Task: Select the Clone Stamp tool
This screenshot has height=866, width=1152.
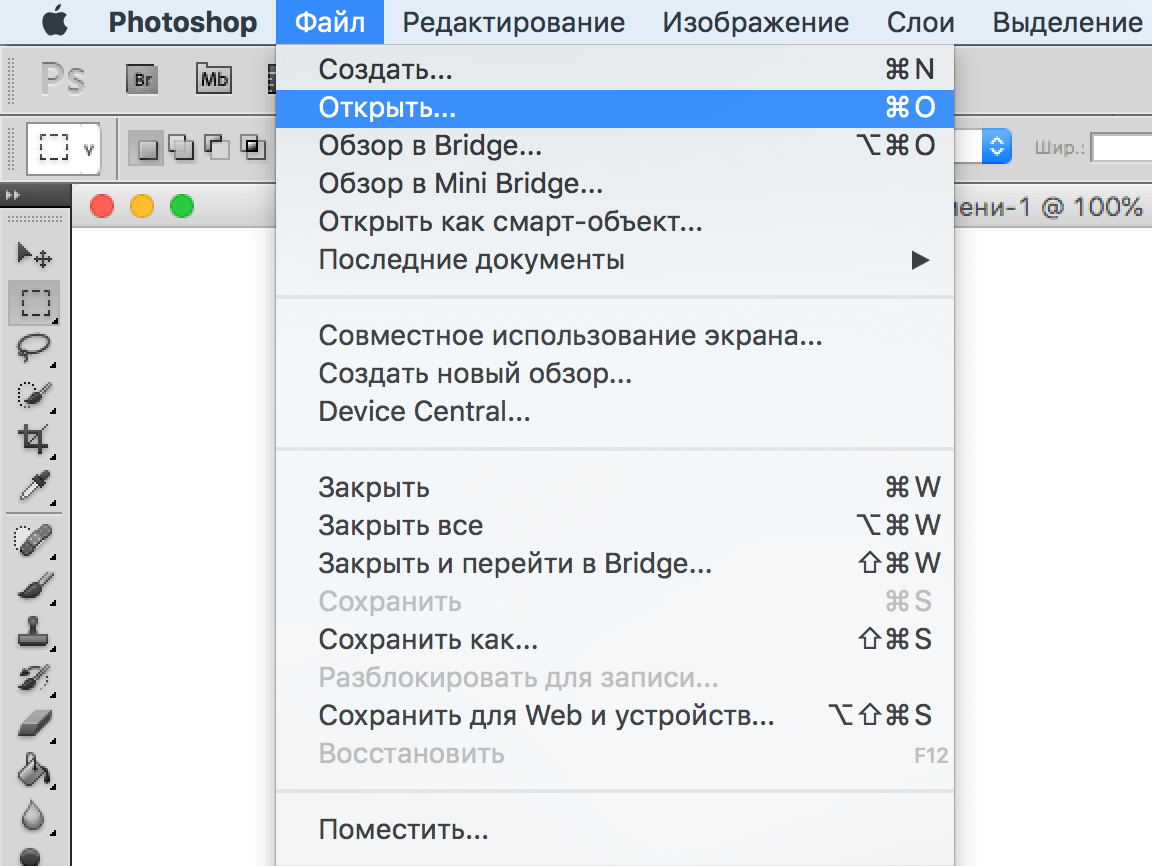Action: 33,632
